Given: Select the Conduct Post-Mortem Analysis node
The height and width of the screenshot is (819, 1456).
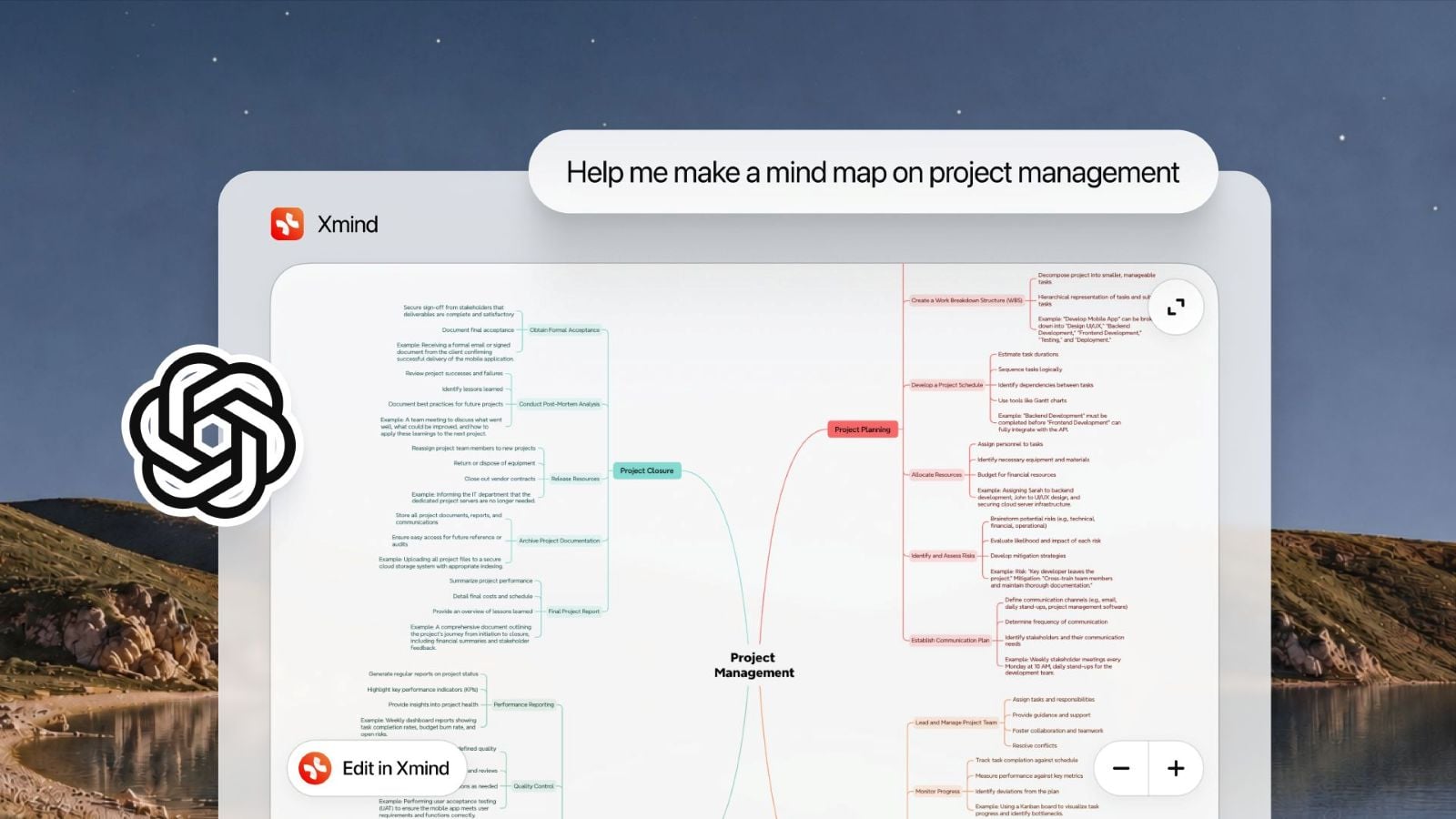Looking at the screenshot, I should pos(559,404).
